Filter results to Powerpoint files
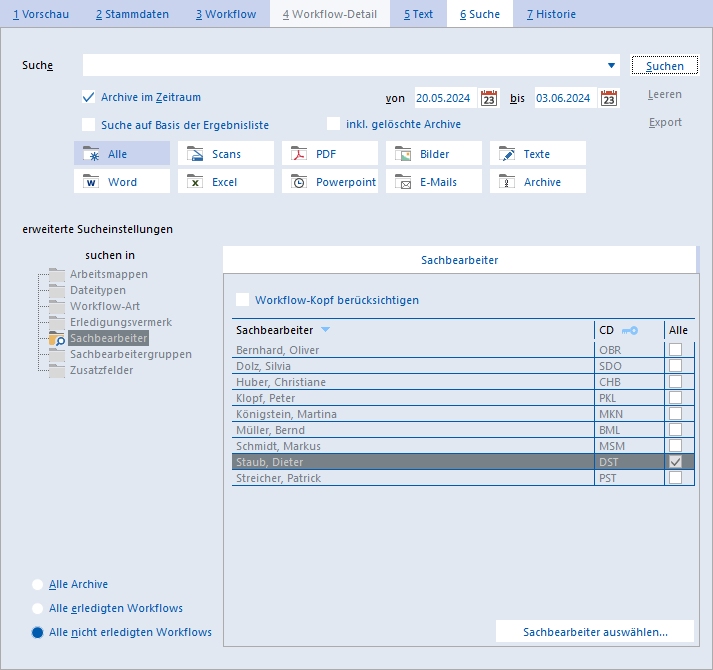713x670 pixels. click(330, 181)
